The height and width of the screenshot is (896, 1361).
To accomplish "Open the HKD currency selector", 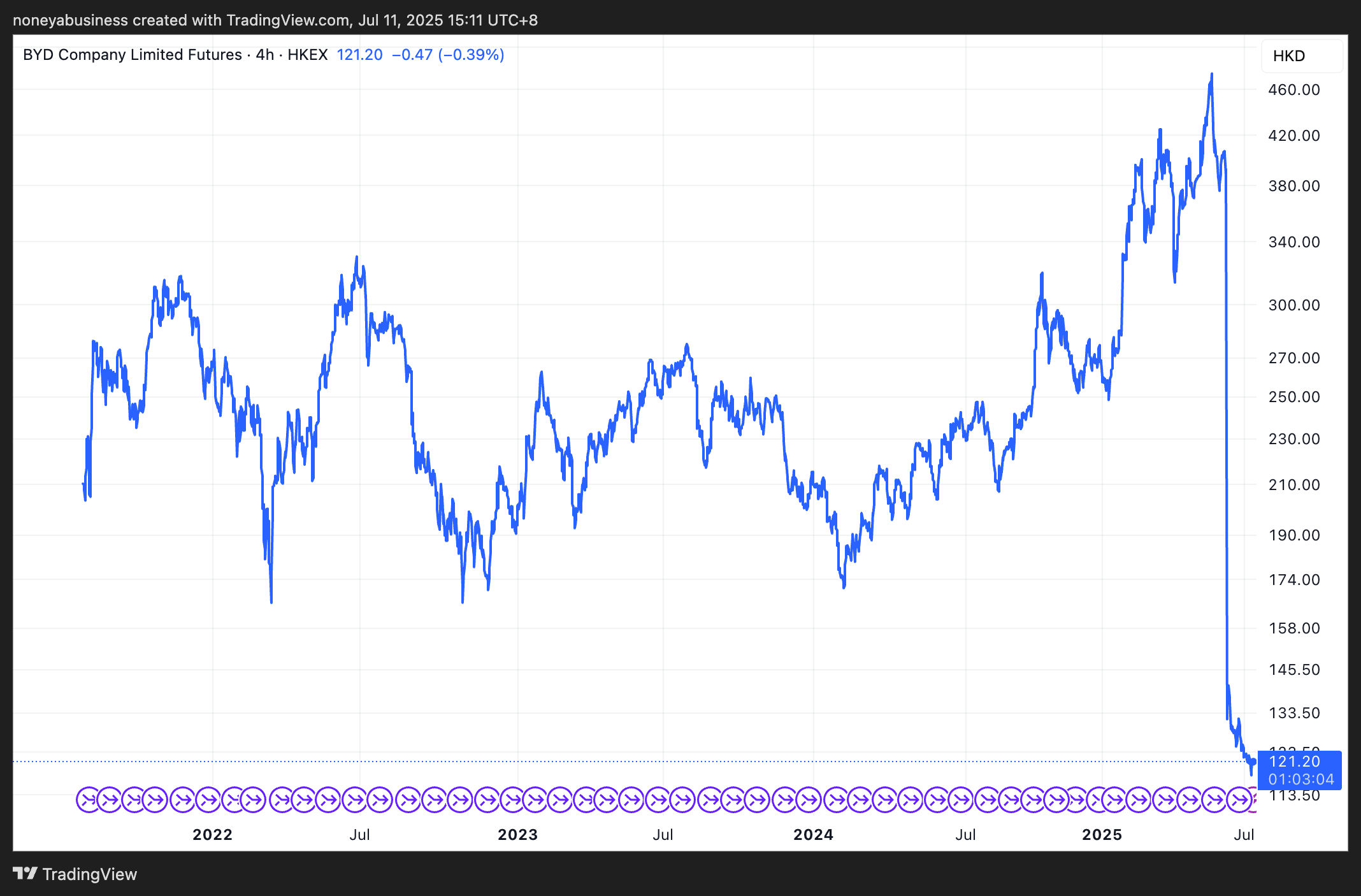I will tap(1302, 56).
